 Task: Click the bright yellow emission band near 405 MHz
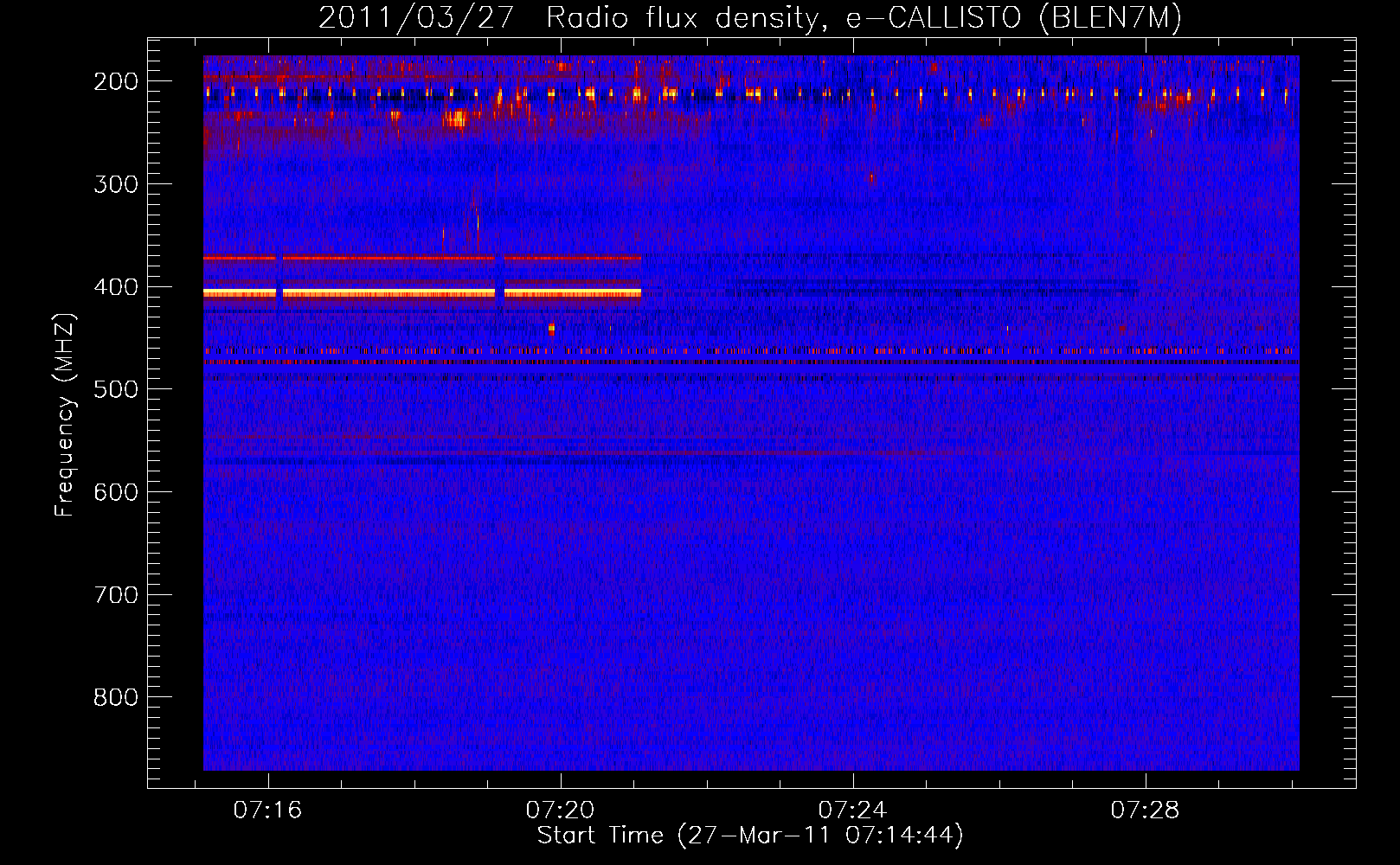(422, 293)
